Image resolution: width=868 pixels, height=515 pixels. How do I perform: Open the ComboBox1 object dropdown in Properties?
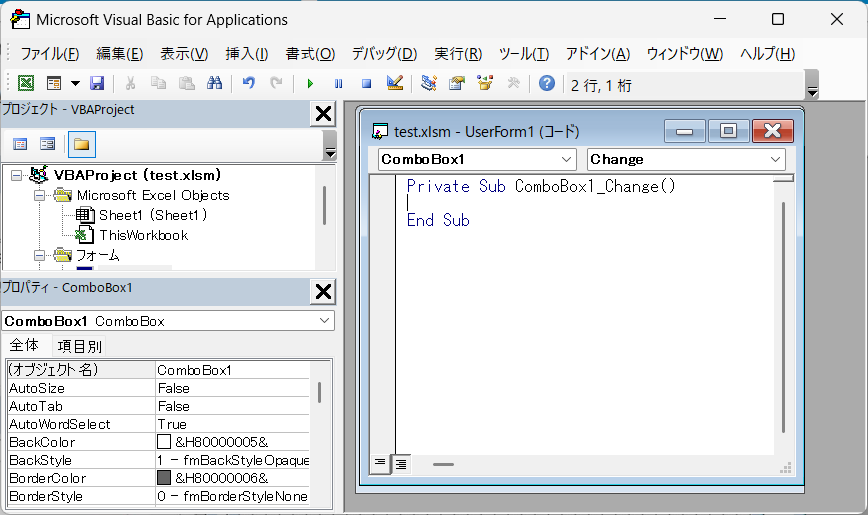point(324,321)
